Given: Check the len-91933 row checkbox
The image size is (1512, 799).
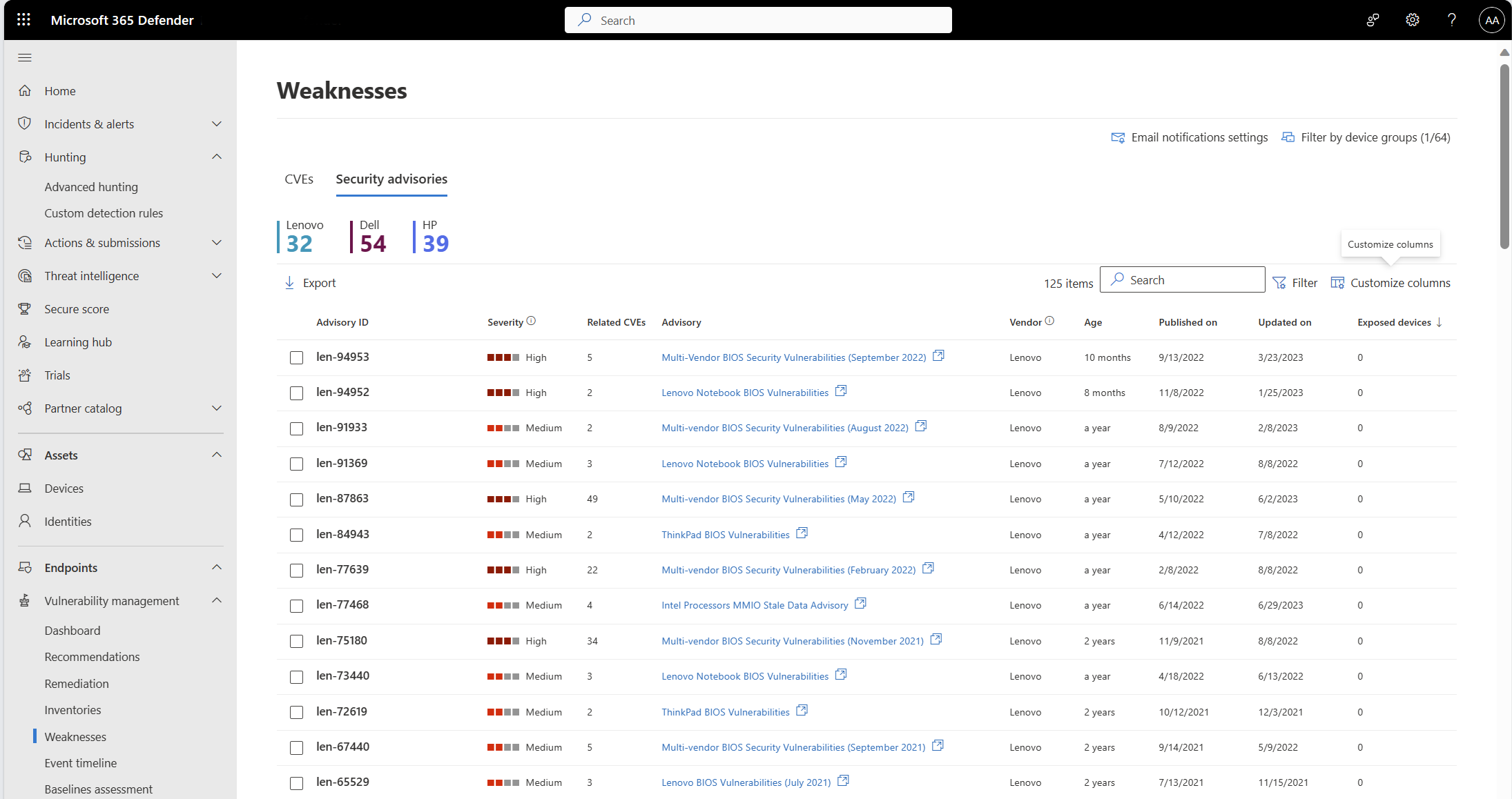Looking at the screenshot, I should (296, 428).
